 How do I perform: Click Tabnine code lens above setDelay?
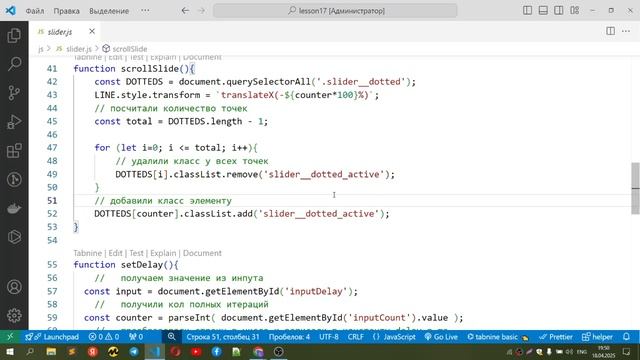pyautogui.click(x=87, y=253)
